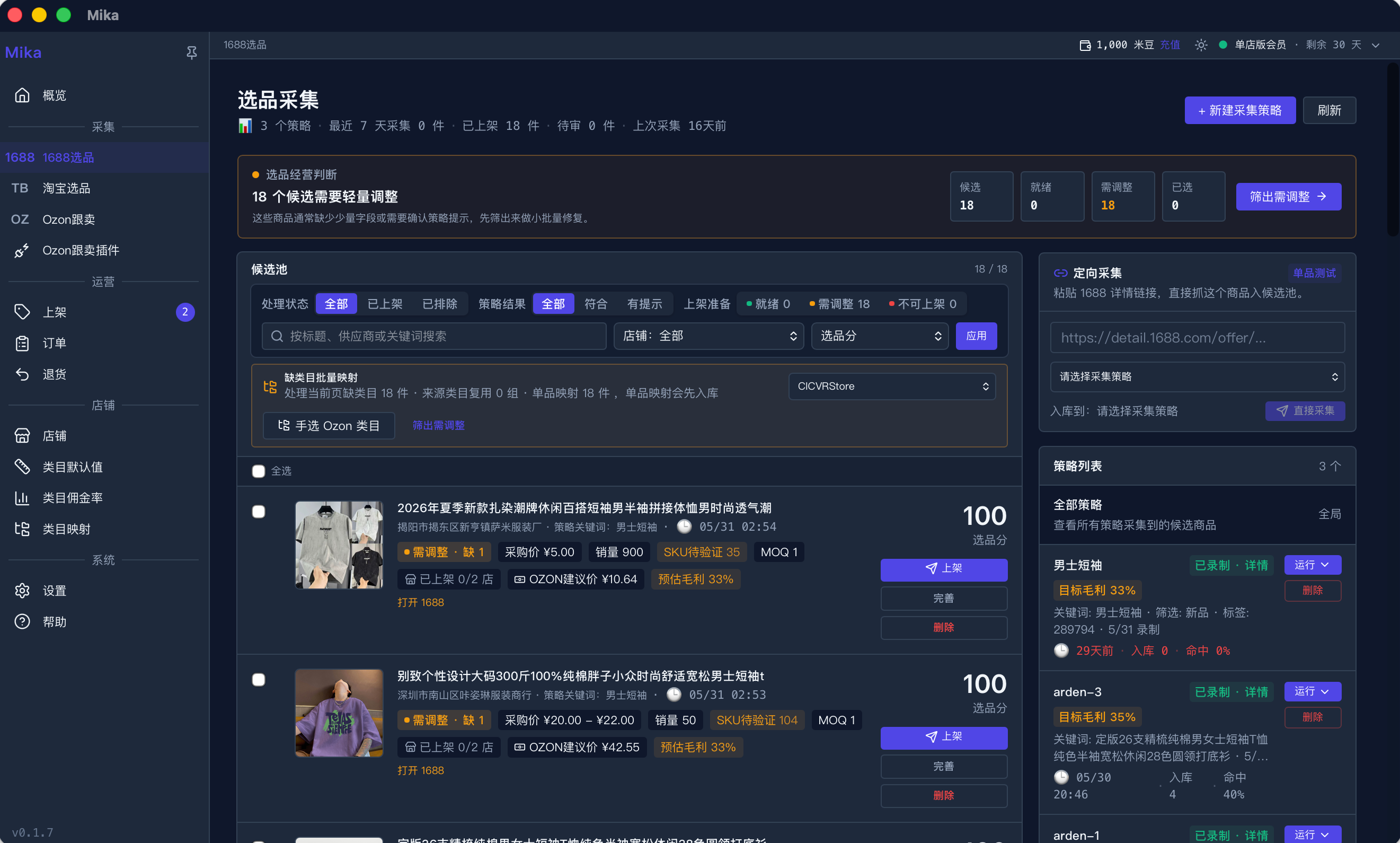Click 应用 apply button

[976, 336]
